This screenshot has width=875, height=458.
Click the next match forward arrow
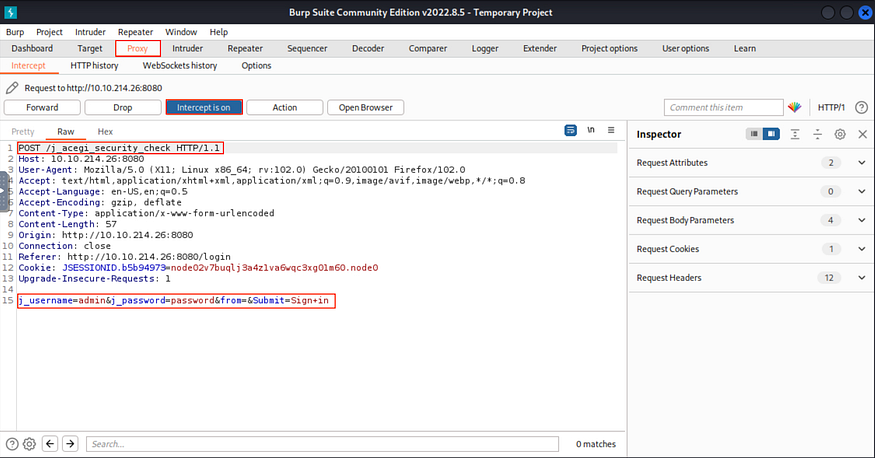coord(70,443)
